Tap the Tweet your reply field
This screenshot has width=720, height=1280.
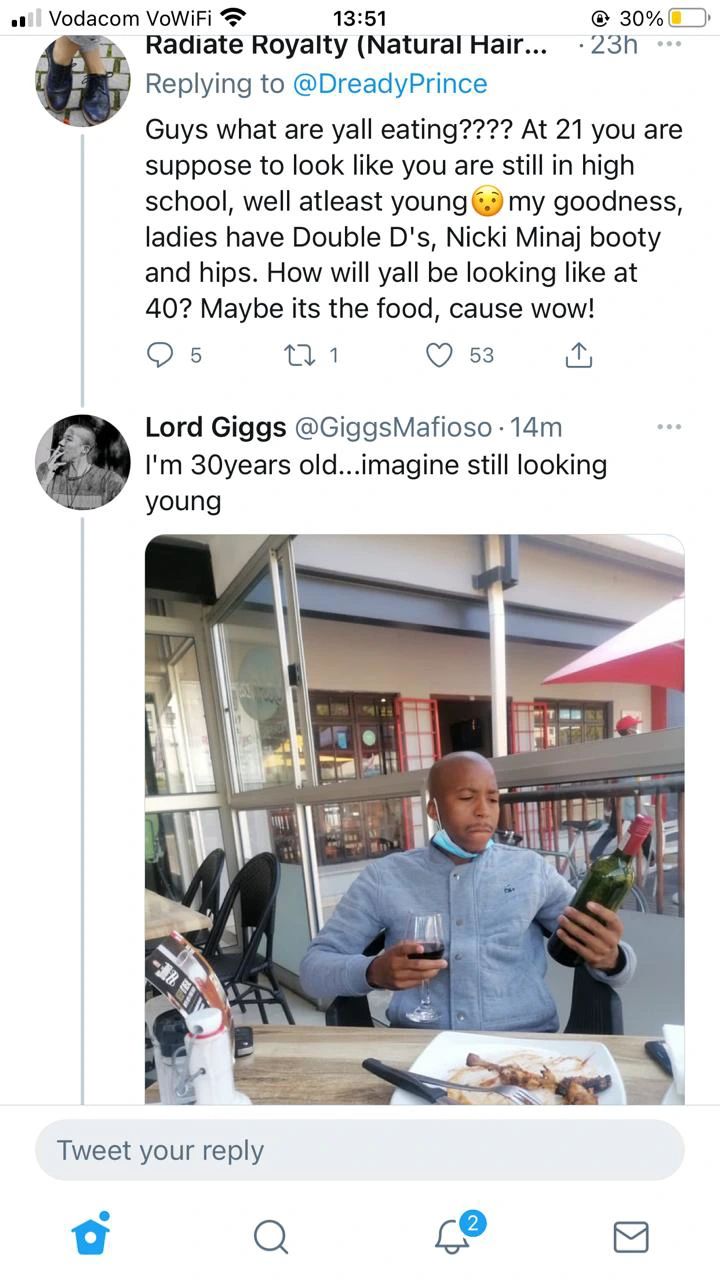click(x=360, y=1150)
